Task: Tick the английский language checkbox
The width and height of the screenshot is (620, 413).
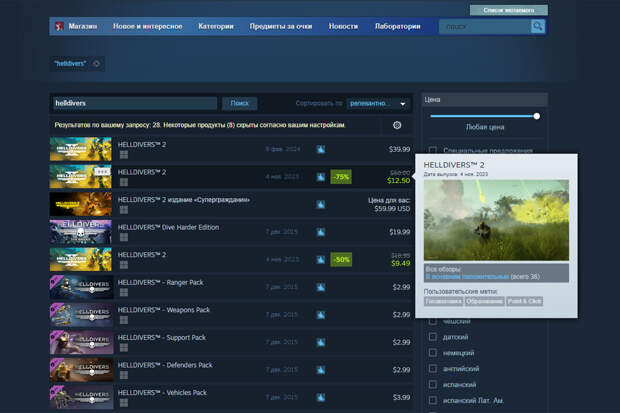Action: pyautogui.click(x=433, y=369)
